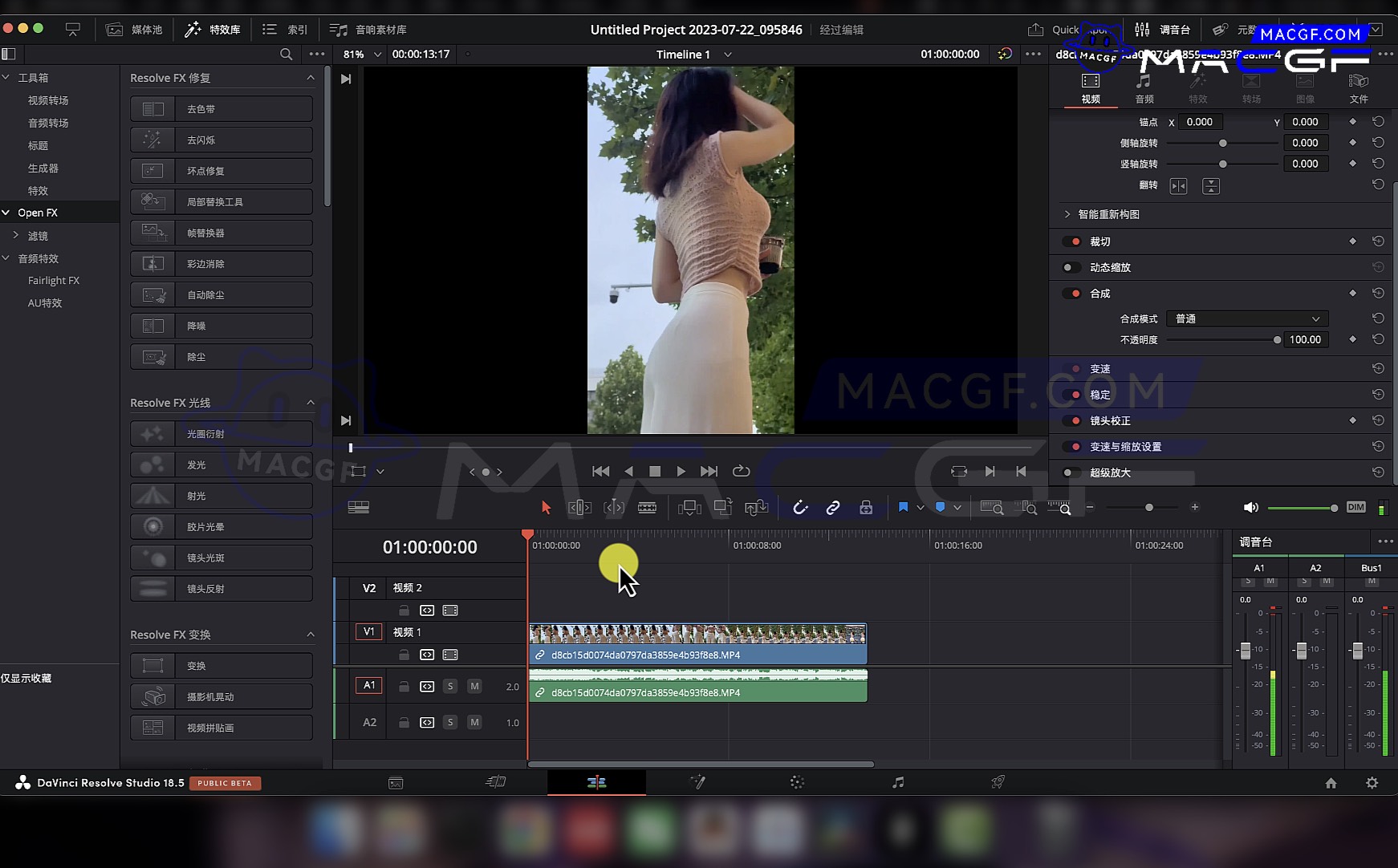The image size is (1398, 868).
Task: Open the Color page icon
Action: click(x=797, y=783)
